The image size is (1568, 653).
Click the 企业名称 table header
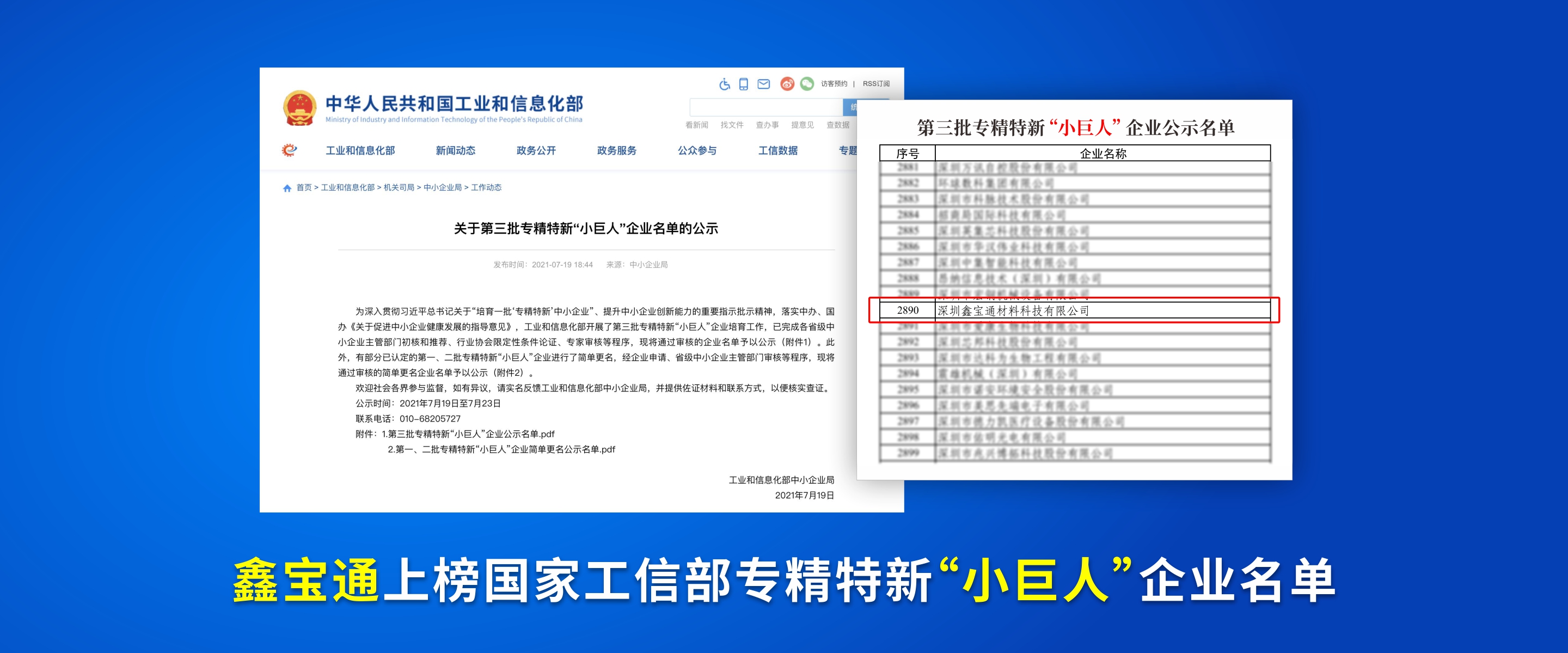point(1103,154)
